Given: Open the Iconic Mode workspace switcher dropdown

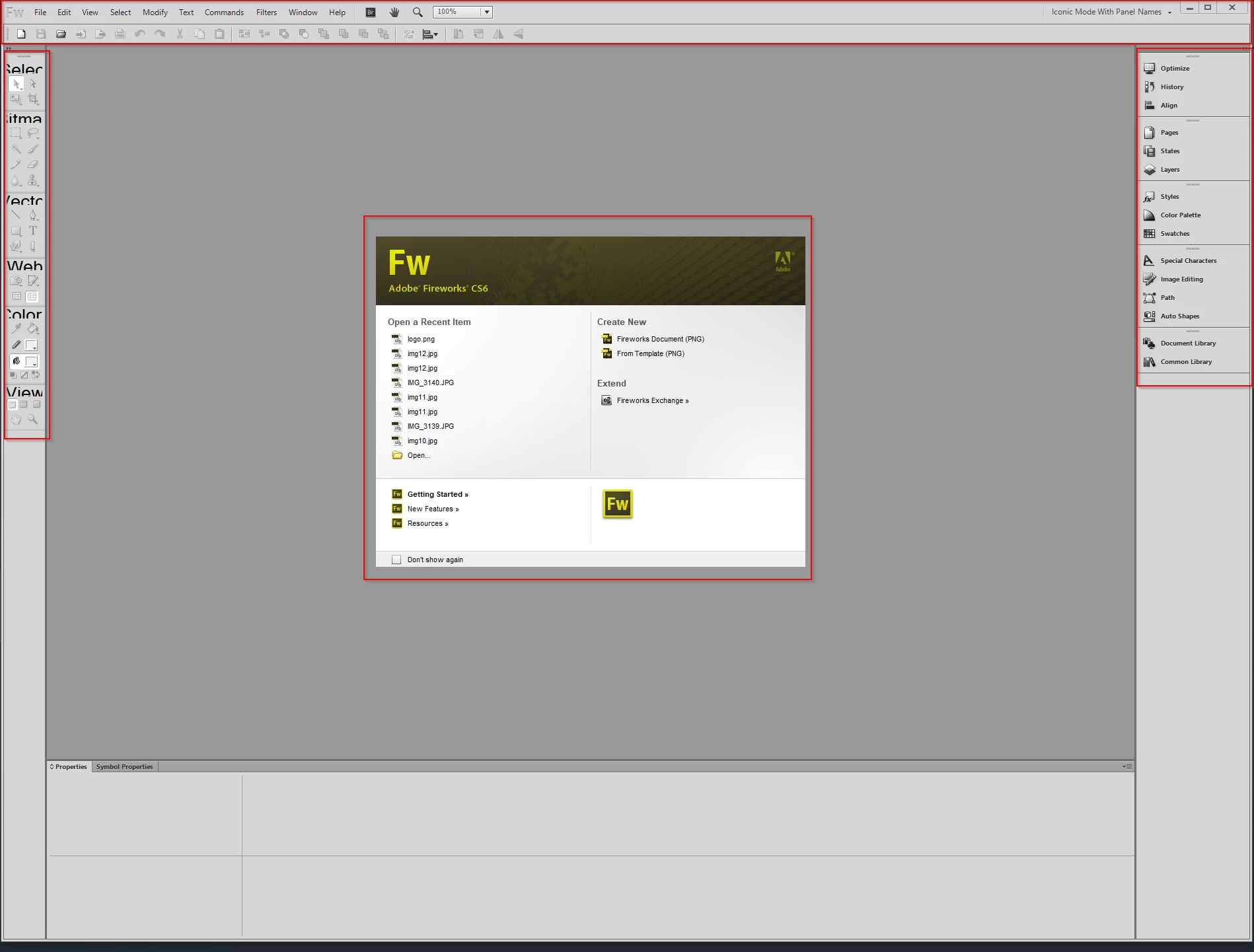Looking at the screenshot, I should point(1111,12).
